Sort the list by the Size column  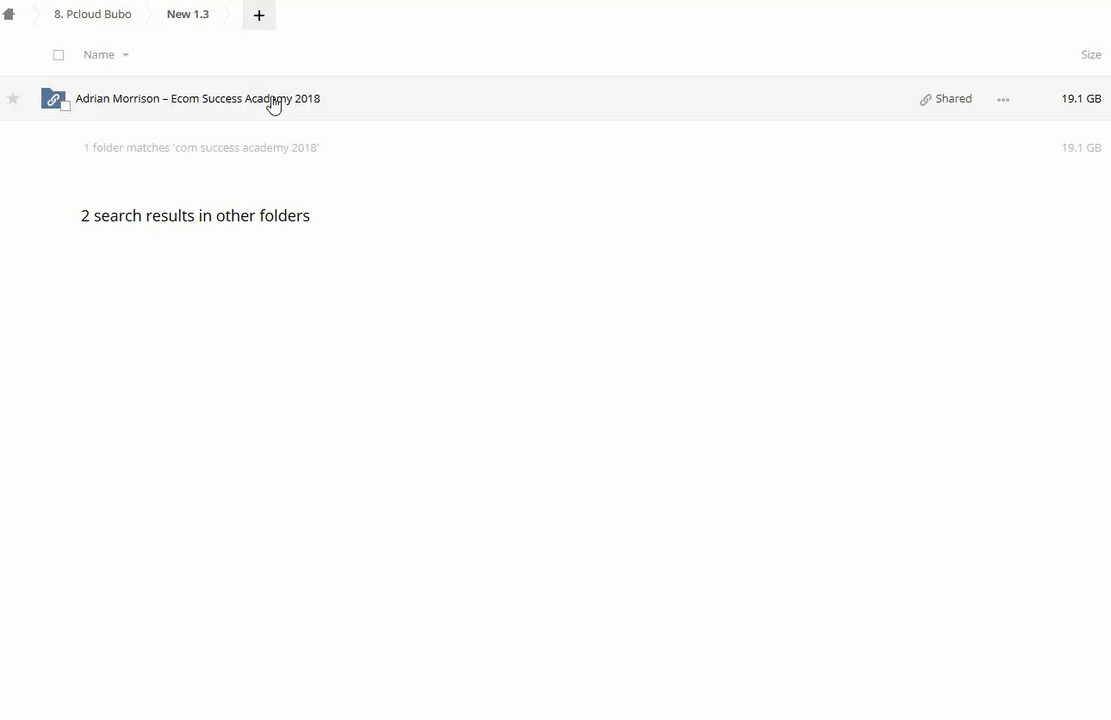(x=1090, y=55)
